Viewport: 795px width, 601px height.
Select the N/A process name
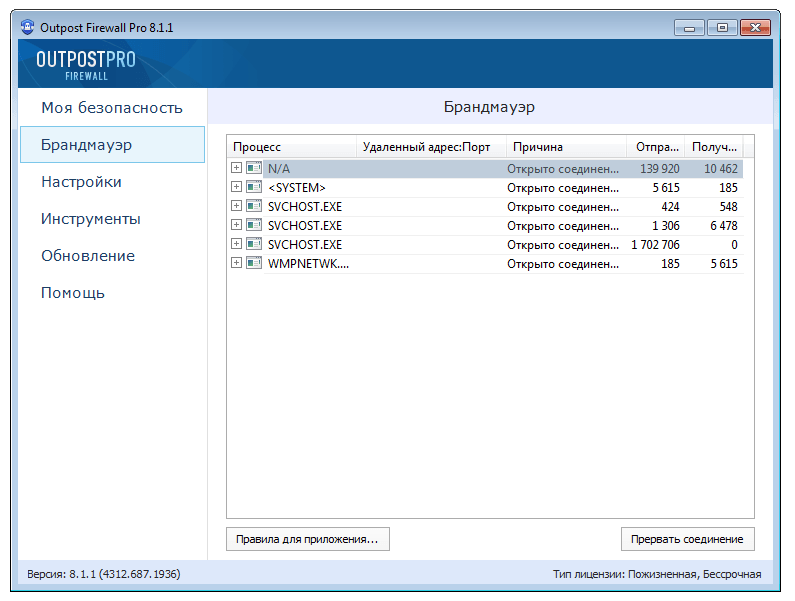279,168
